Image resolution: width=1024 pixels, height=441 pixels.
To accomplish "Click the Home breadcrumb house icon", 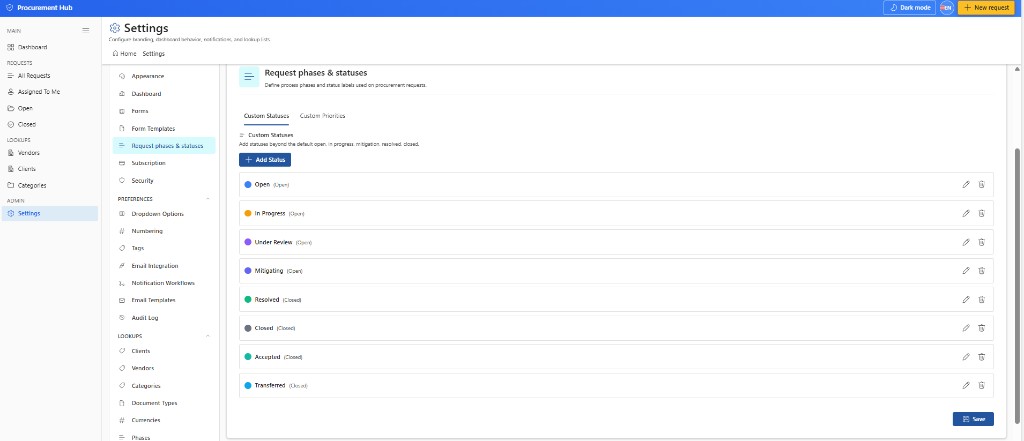I will coord(116,54).
